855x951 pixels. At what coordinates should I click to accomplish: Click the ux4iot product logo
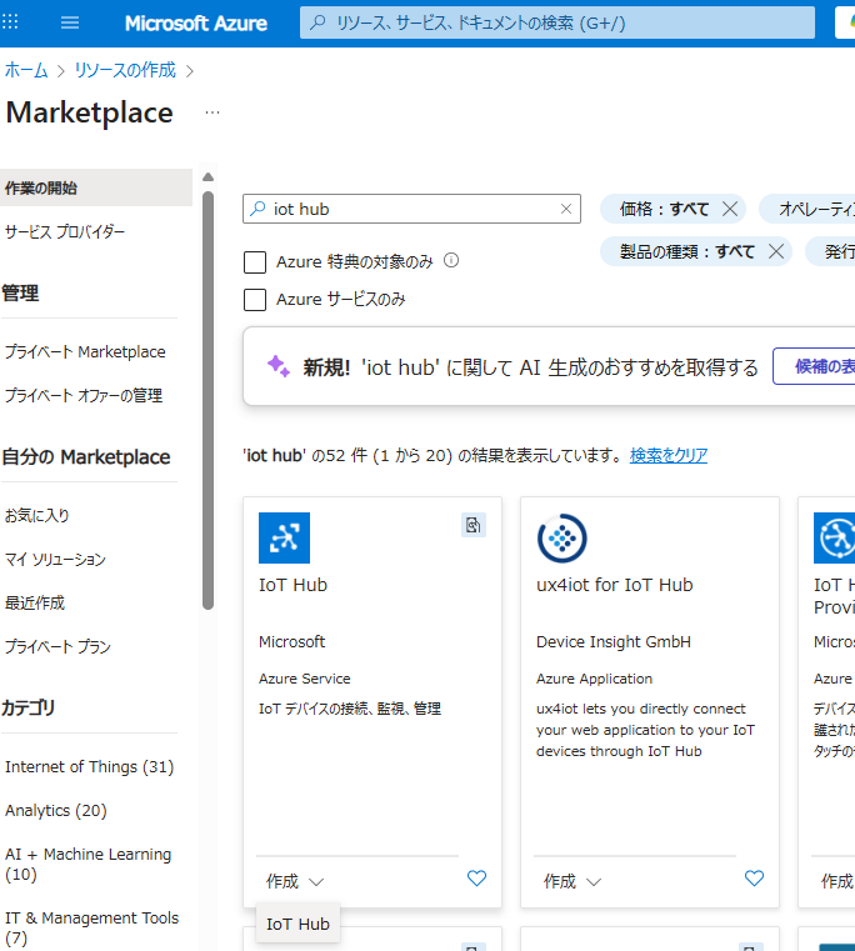point(562,538)
